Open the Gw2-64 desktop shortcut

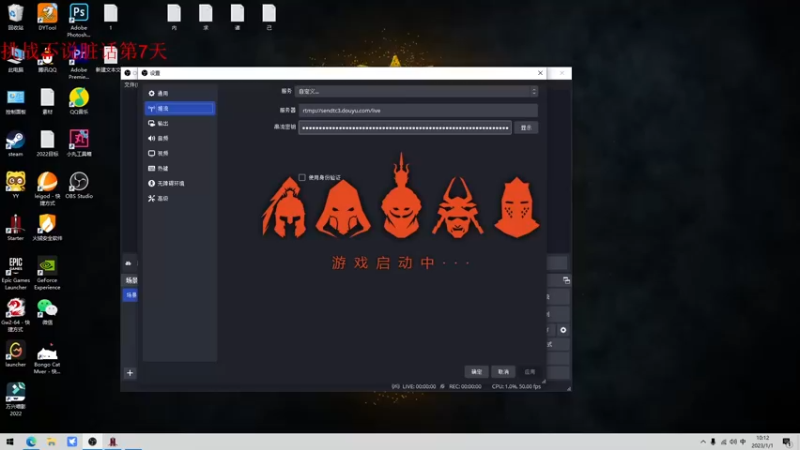pyautogui.click(x=16, y=315)
